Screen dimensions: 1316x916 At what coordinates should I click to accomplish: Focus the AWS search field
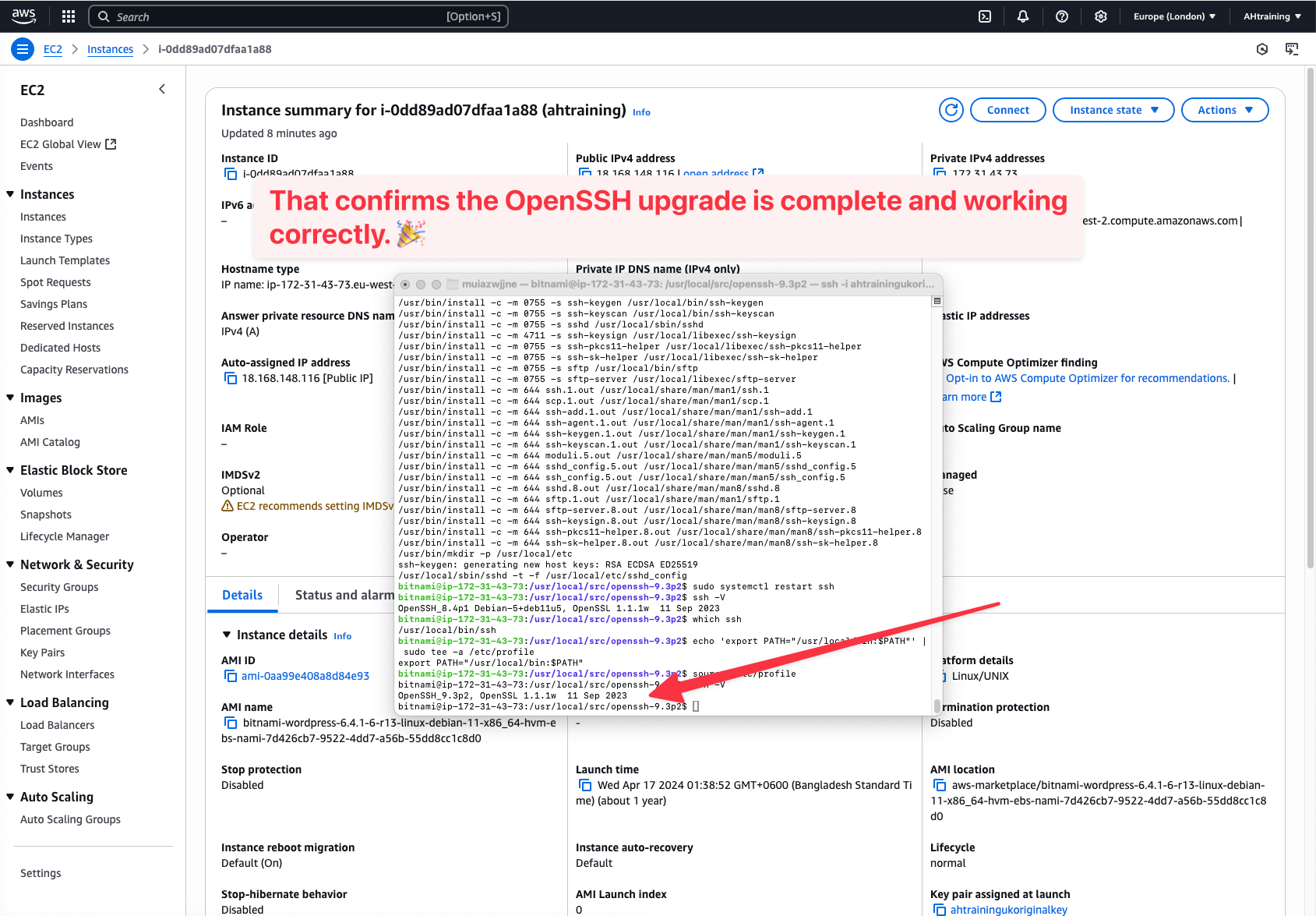298,16
